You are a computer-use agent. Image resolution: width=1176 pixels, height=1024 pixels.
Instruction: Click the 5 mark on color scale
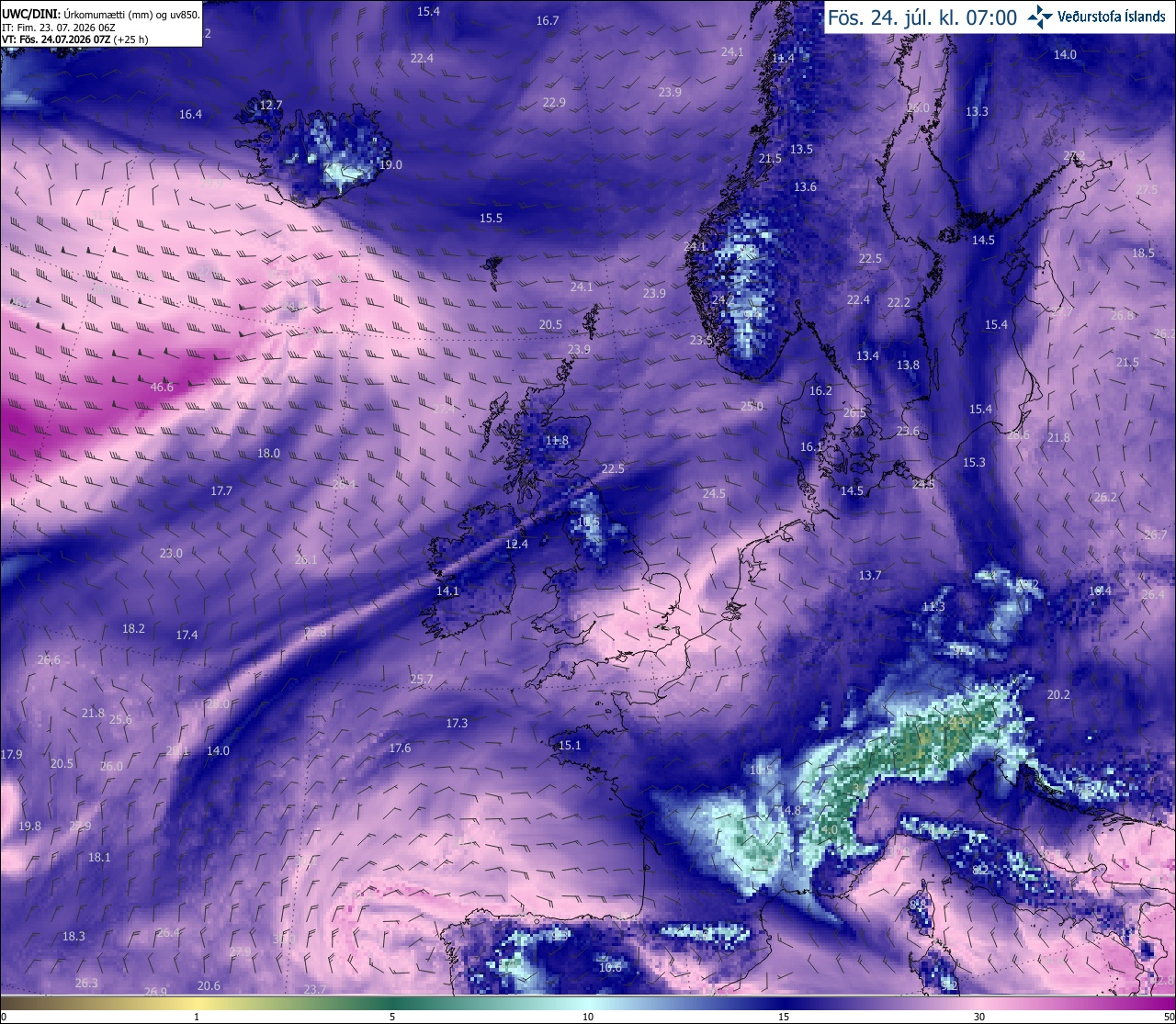pos(392,1017)
